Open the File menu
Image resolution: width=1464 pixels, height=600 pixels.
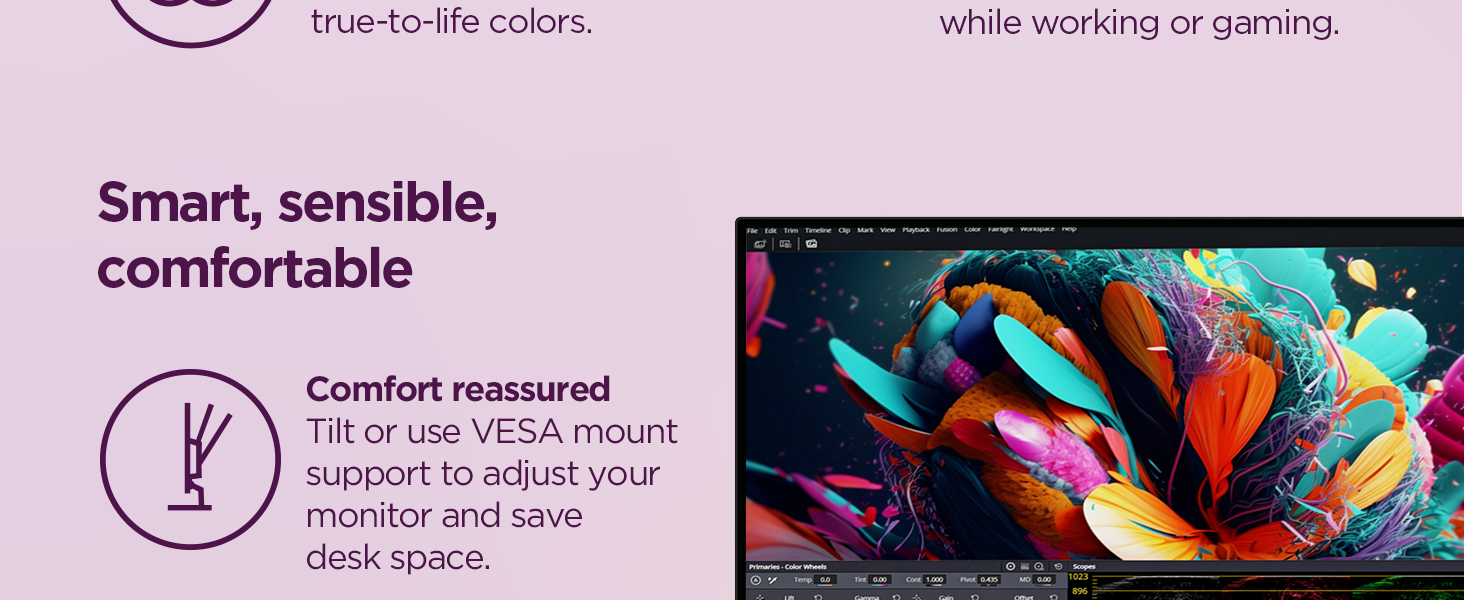pyautogui.click(x=752, y=230)
